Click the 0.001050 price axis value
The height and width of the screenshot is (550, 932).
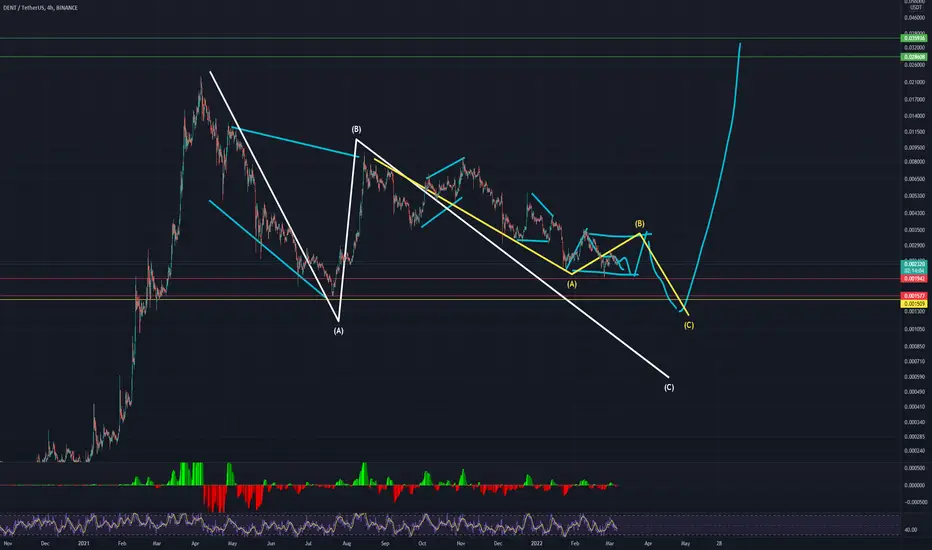[x=914, y=329]
